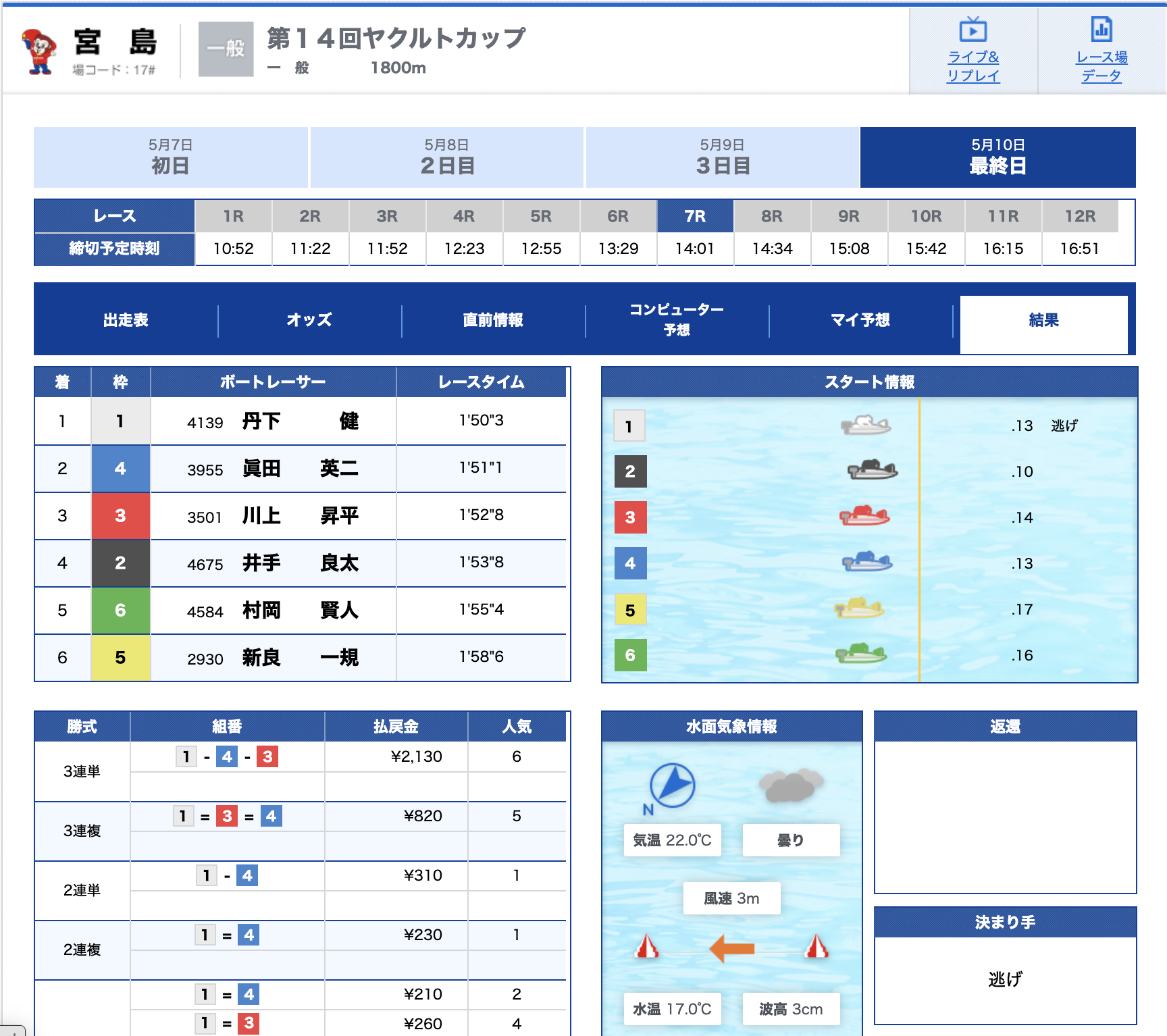Open the オッズ tab
The height and width of the screenshot is (1036, 1167).
309,320
